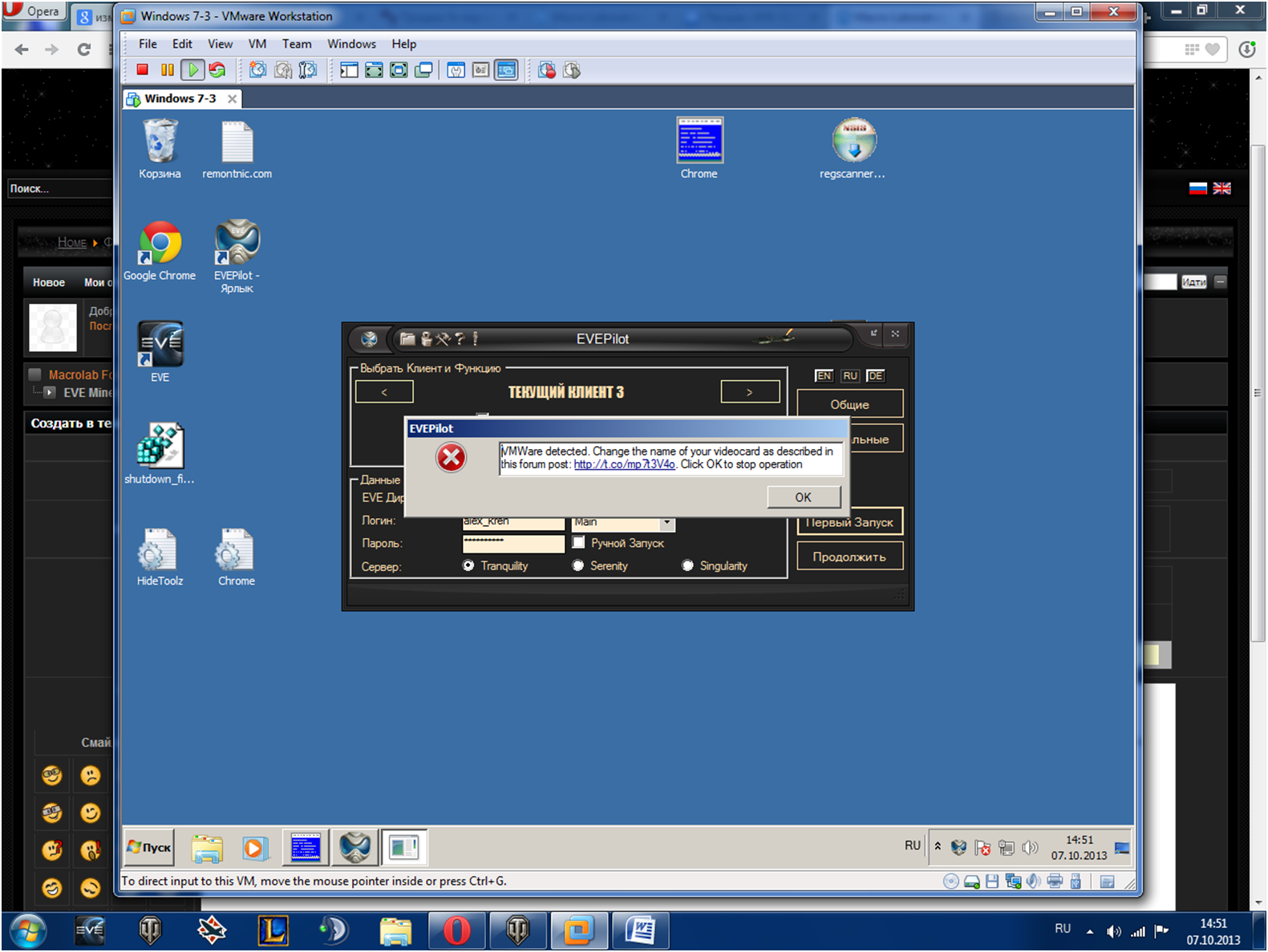
Task: Switch EVEPilot language to DE
Action: tap(875, 375)
